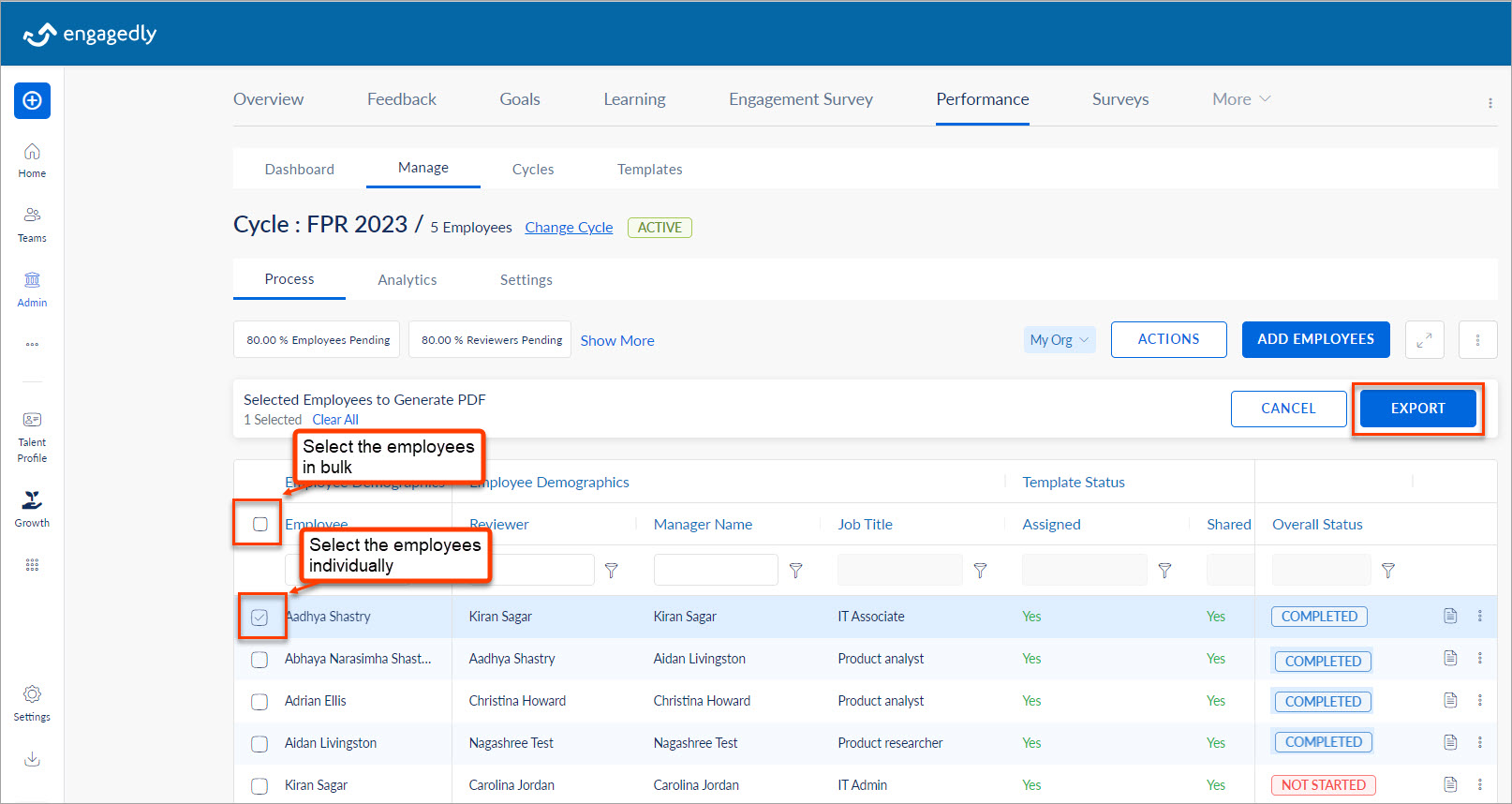Viewport: 1512px width, 804px height.
Task: Open the My Org dropdown
Action: pos(1060,340)
